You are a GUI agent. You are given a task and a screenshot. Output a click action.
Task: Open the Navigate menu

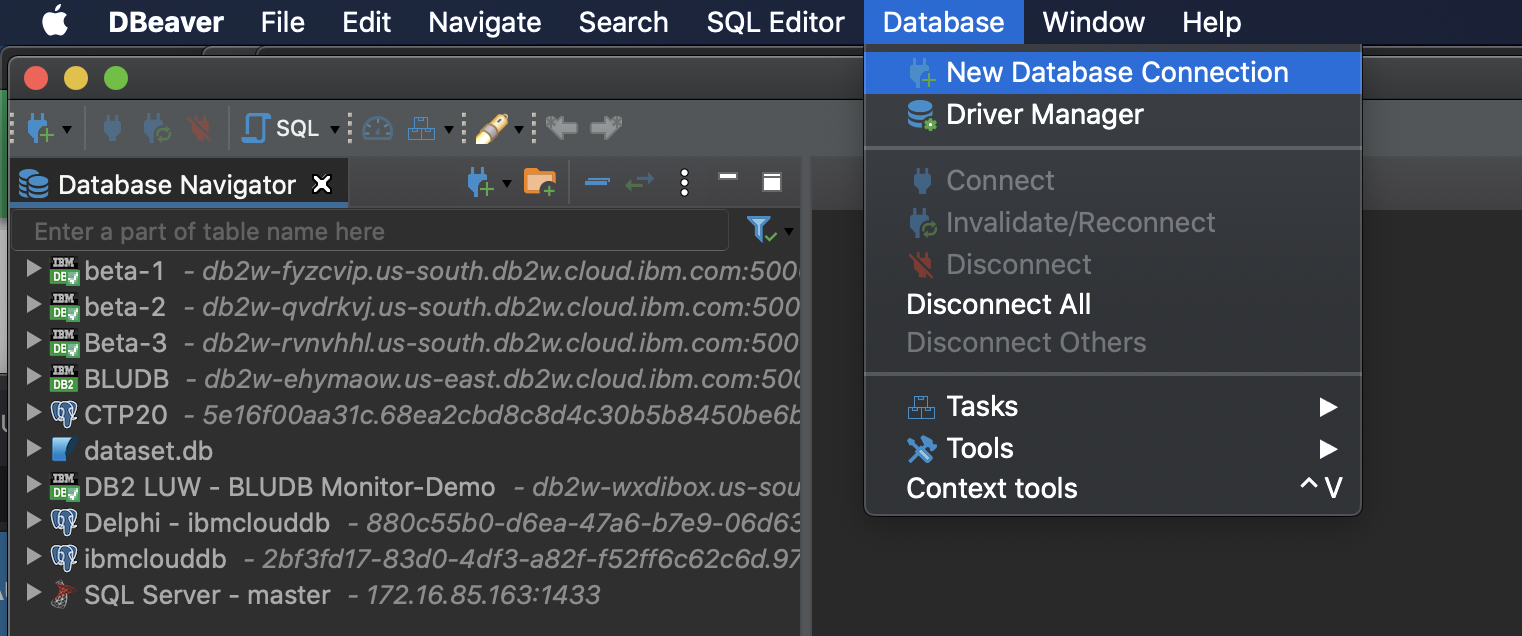coord(485,22)
